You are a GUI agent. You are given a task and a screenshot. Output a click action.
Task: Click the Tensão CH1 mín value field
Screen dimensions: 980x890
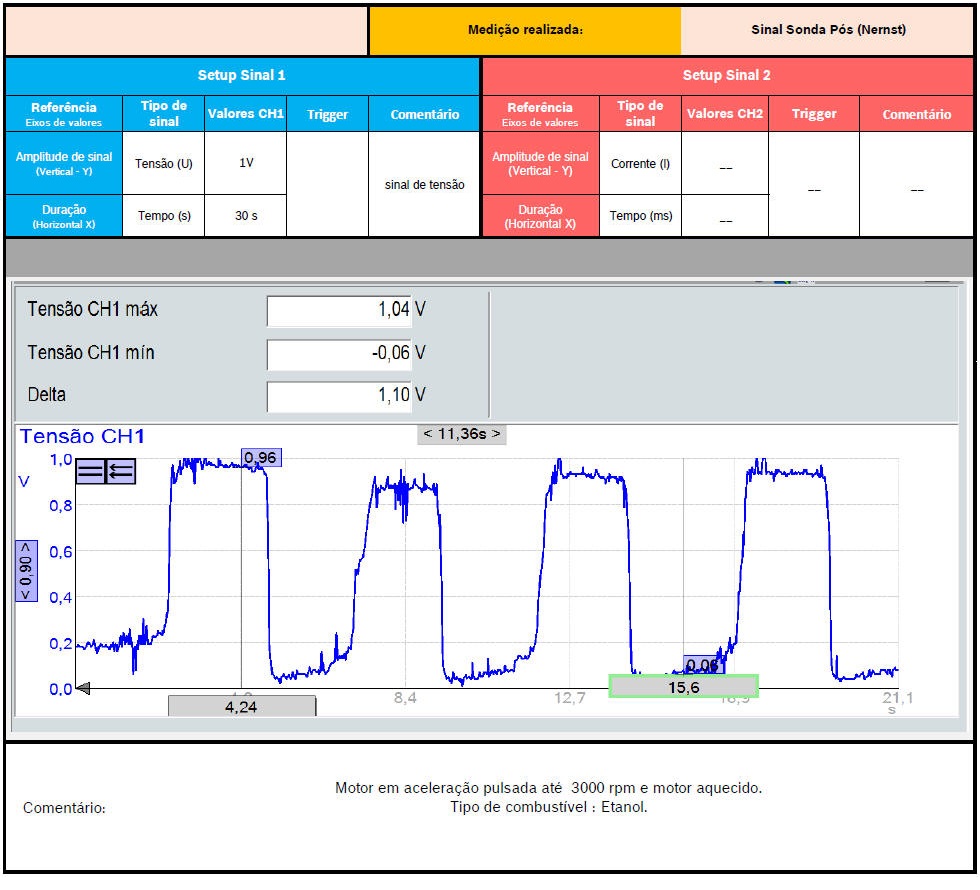(x=339, y=354)
